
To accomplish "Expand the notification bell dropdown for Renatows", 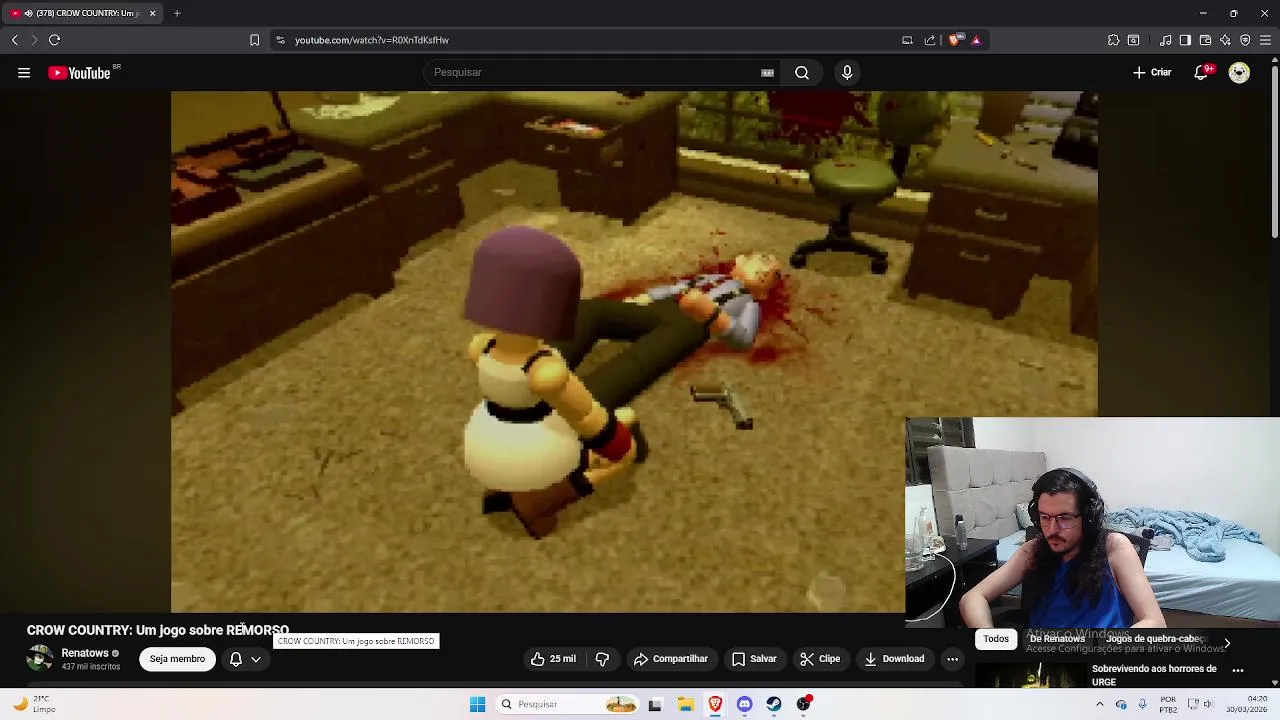I will (246, 659).
